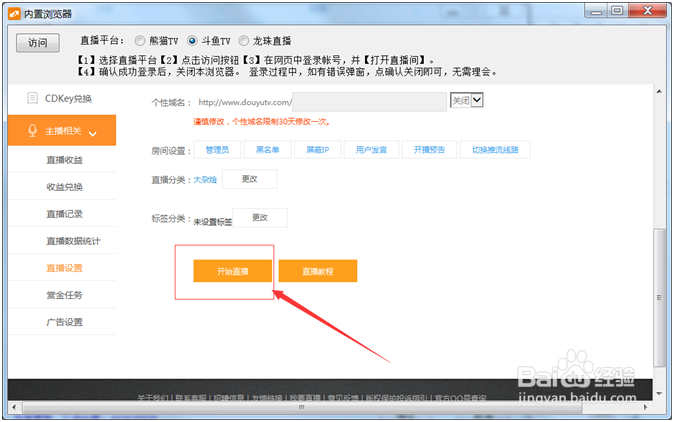This screenshot has width=674, height=422.
Task: Click the horizontal scrollbar left arrow
Action: tap(14, 407)
